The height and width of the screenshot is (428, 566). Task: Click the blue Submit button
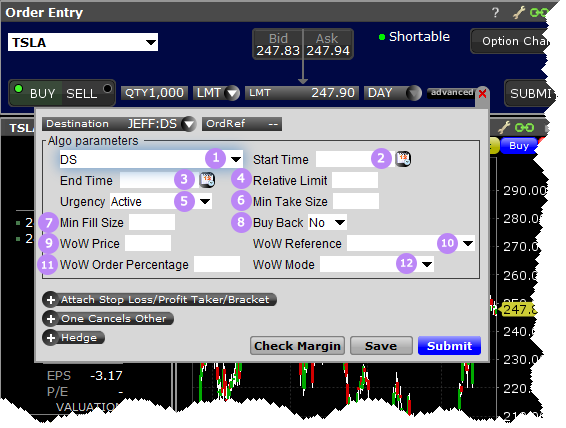(x=449, y=346)
